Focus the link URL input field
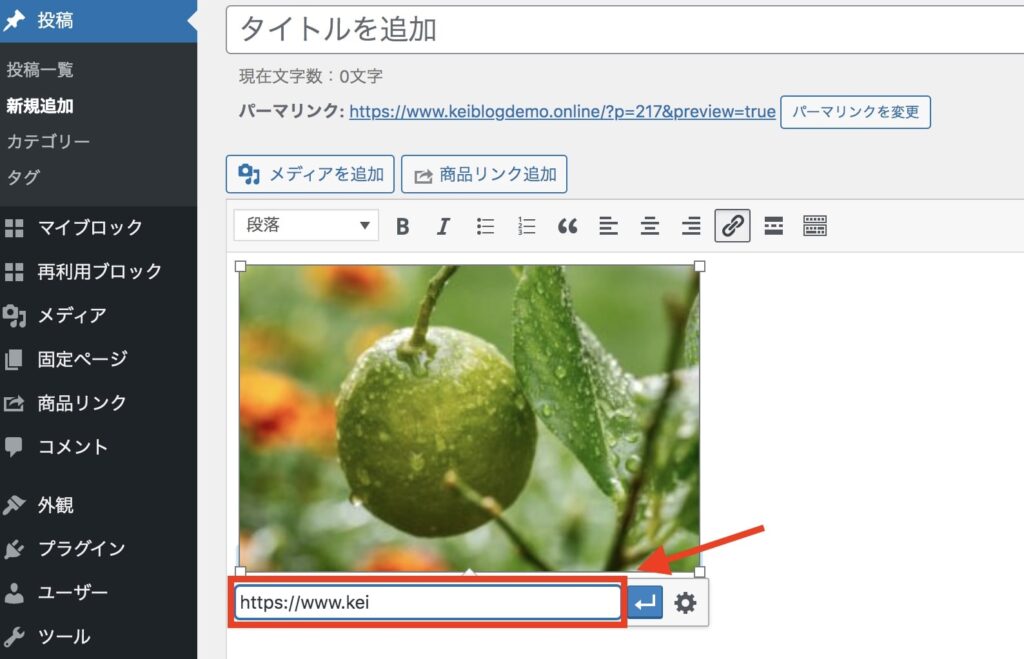This screenshot has height=659, width=1024. click(428, 602)
